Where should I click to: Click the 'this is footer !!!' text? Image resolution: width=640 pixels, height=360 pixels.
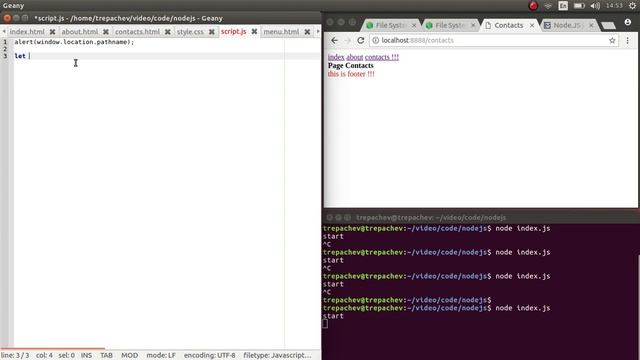[351, 74]
